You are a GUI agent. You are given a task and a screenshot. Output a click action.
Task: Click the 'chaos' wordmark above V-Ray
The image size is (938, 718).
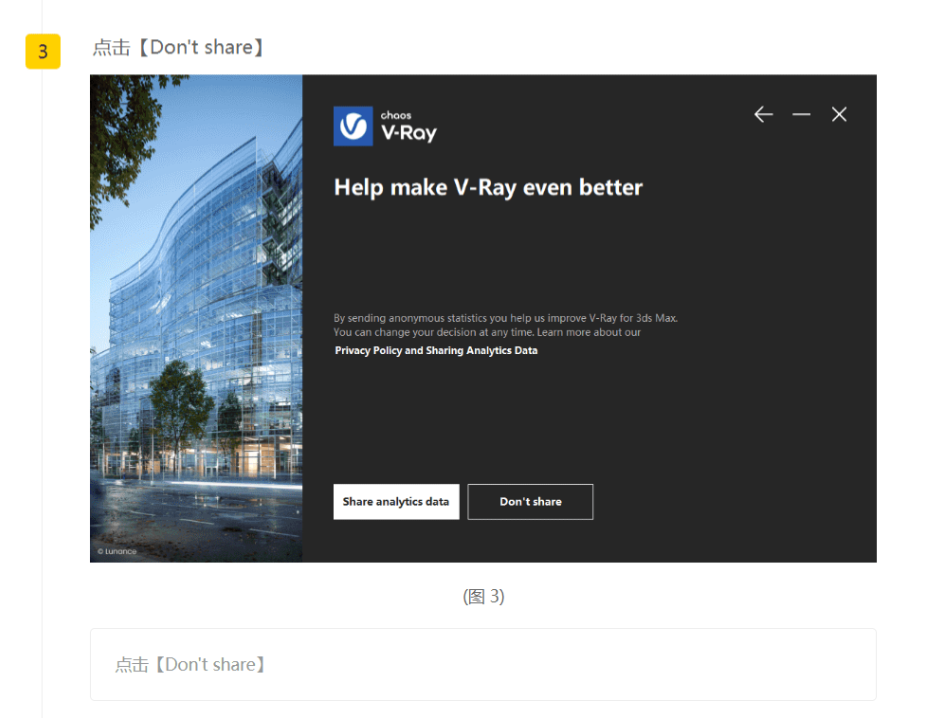pyautogui.click(x=396, y=115)
